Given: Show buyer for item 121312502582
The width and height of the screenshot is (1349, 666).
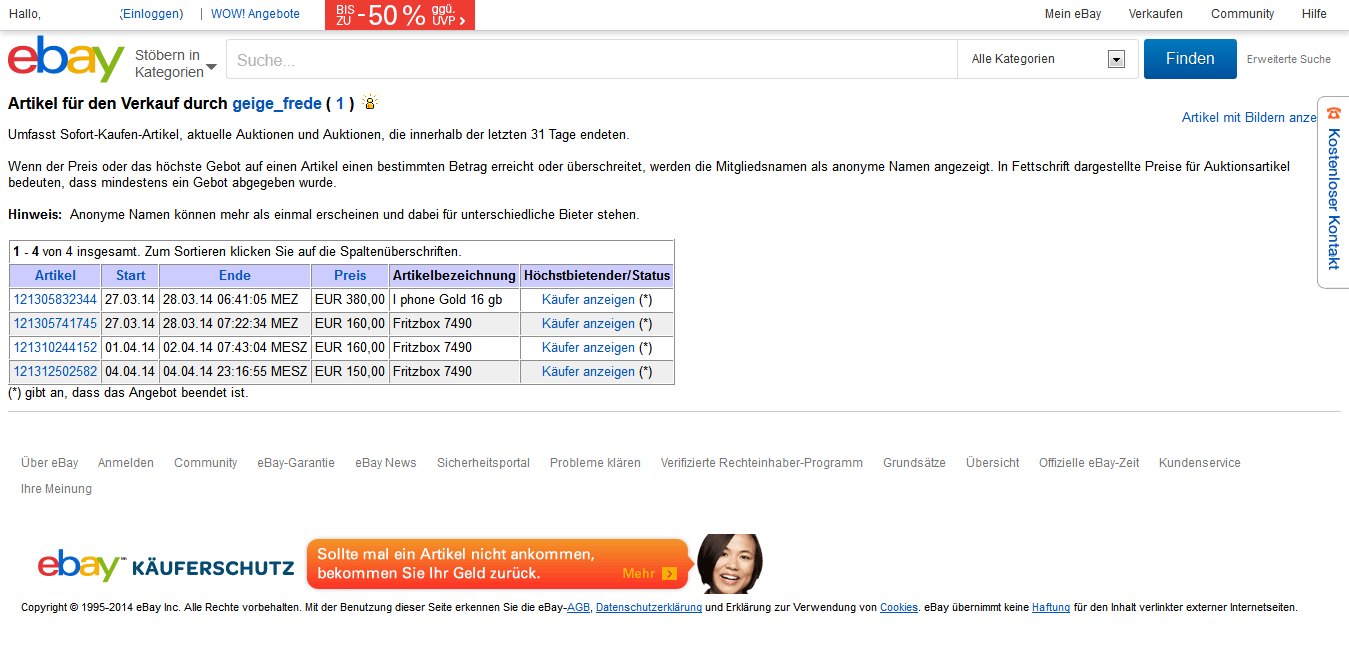Looking at the screenshot, I should (588, 371).
